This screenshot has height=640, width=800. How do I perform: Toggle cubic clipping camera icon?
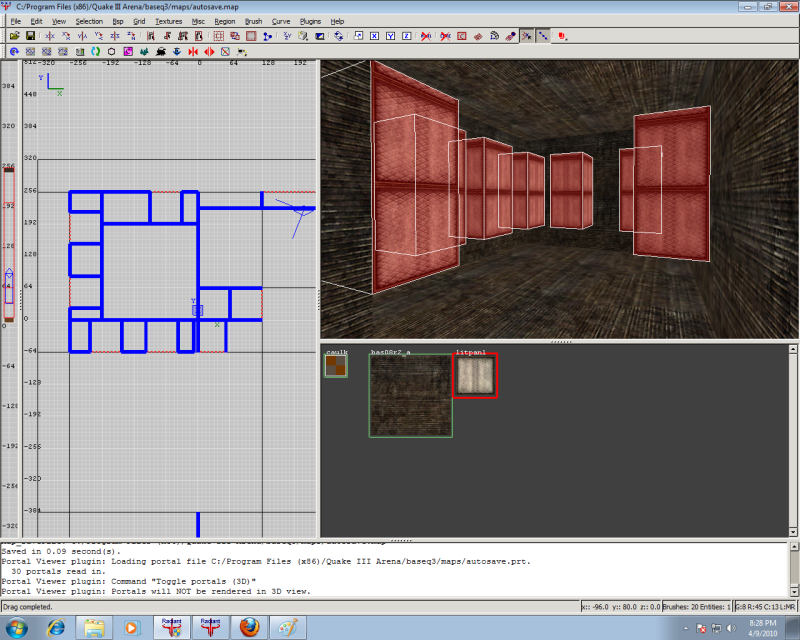pos(319,36)
